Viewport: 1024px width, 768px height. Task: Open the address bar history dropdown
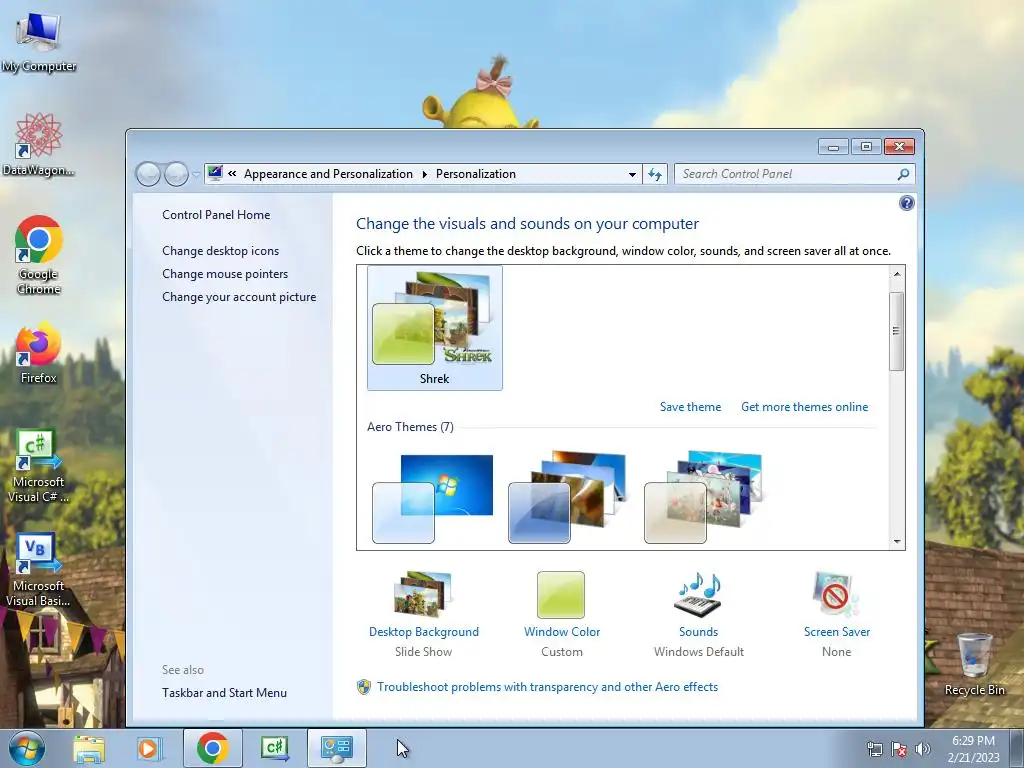[632, 174]
